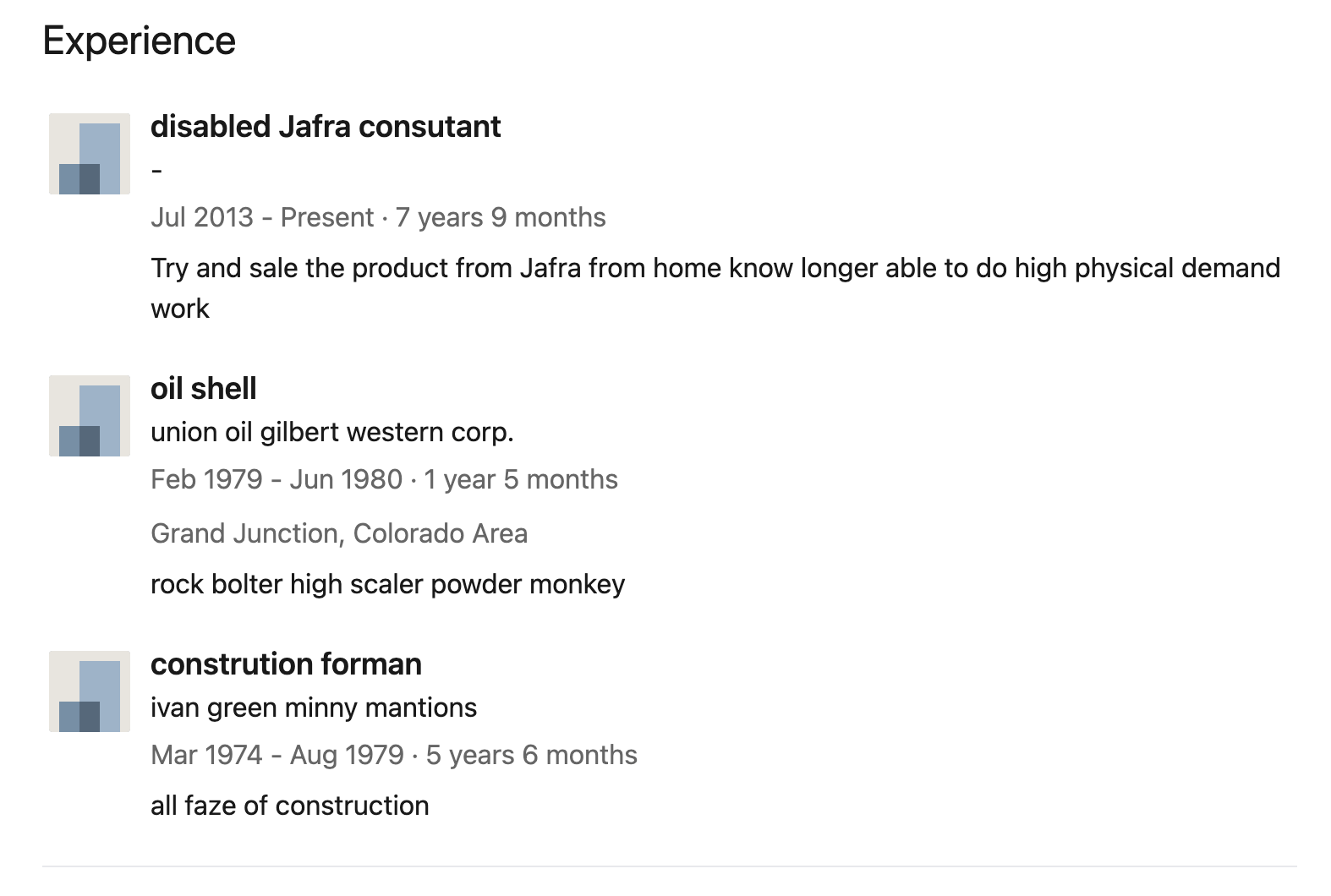
Task: Click union oil gilbert western corp. company name
Action: [x=332, y=433]
